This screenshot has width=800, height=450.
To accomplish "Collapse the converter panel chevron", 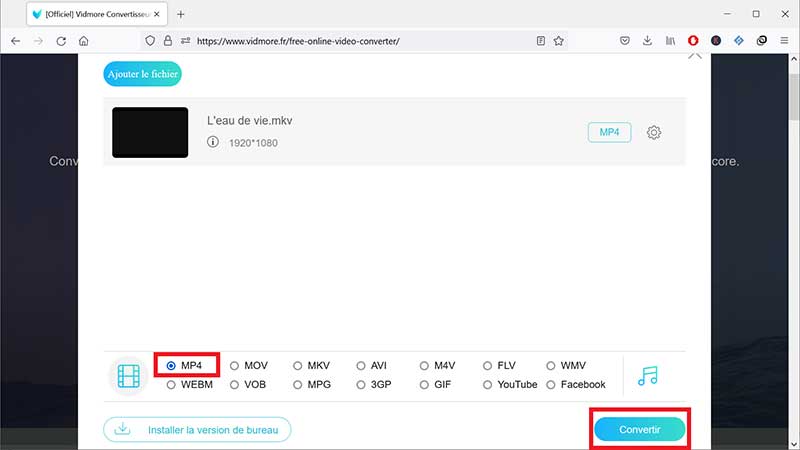I will click(695, 55).
